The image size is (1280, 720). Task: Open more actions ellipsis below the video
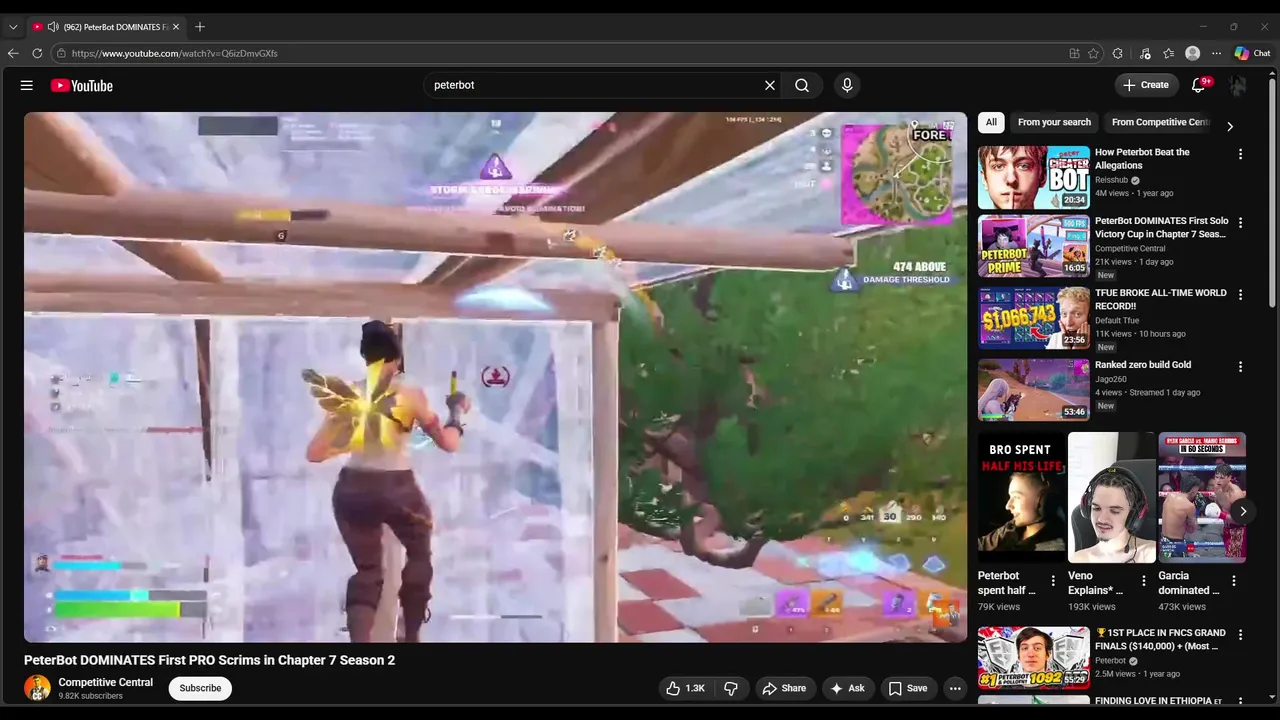[955, 688]
